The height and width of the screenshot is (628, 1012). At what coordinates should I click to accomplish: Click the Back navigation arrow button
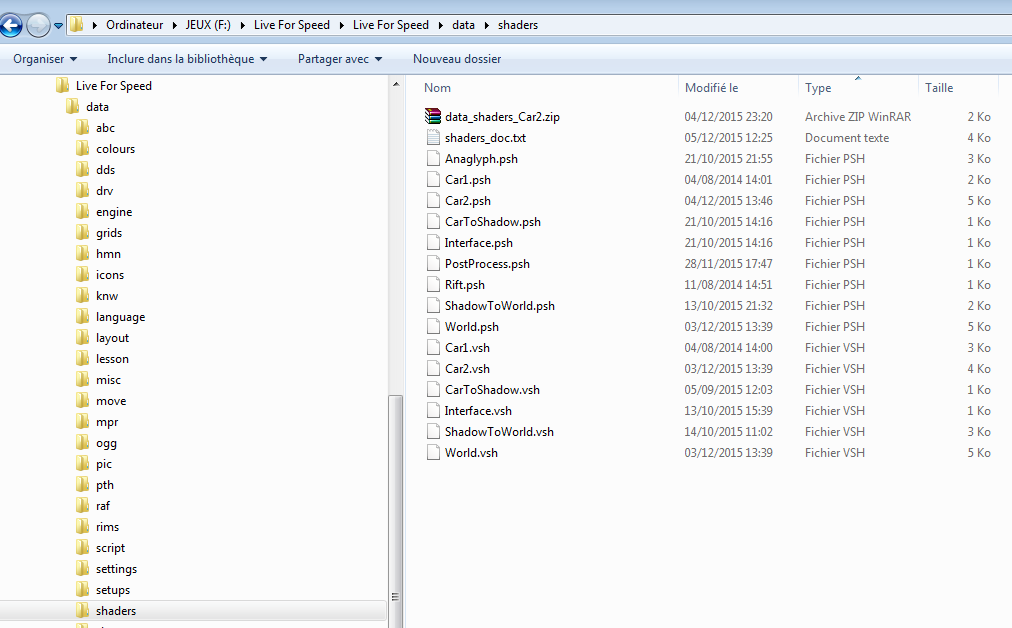pos(10,26)
